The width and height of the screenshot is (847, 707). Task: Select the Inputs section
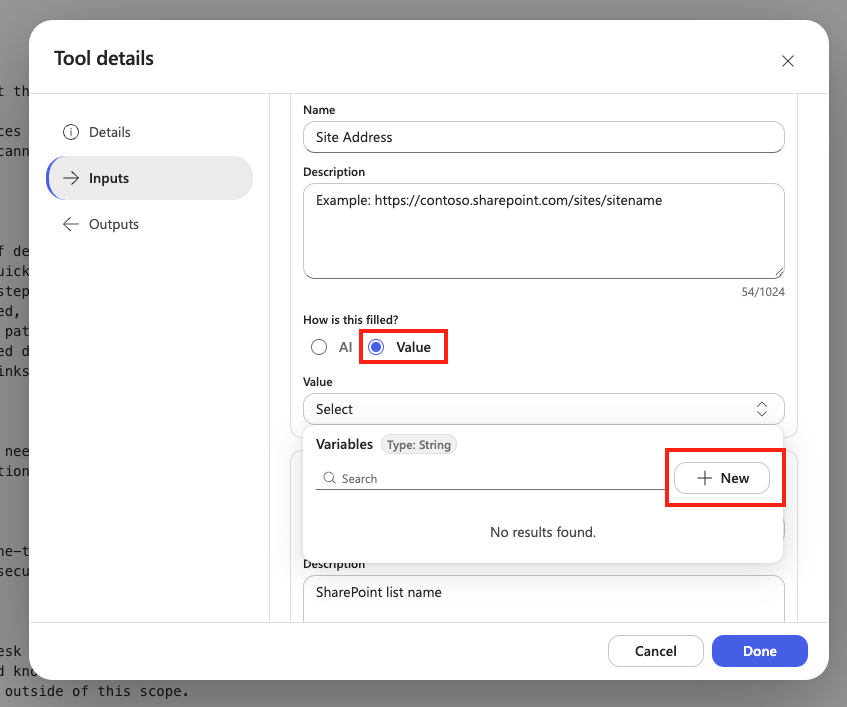click(150, 178)
